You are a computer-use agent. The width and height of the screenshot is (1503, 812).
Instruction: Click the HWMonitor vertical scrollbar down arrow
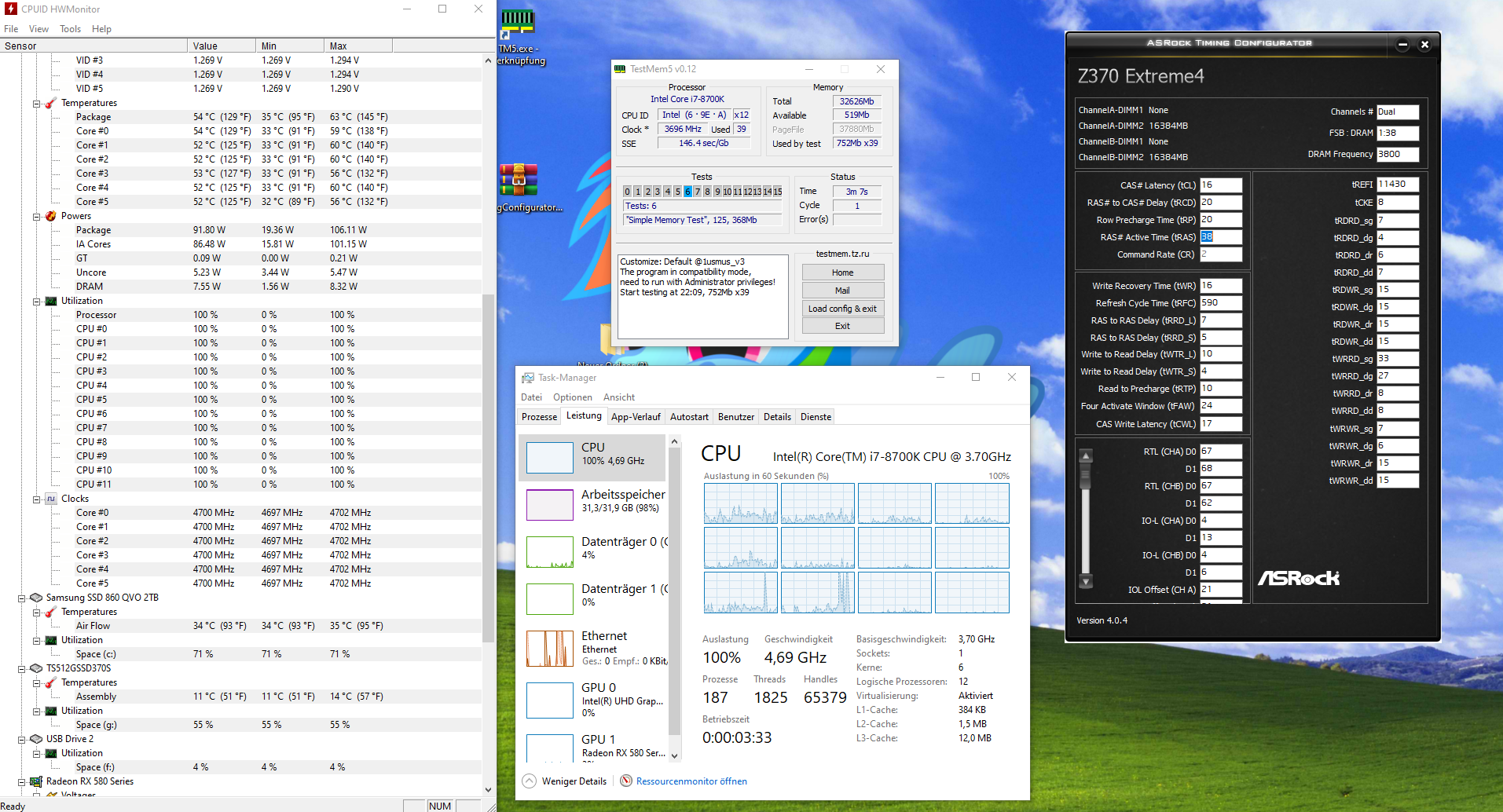pos(488,790)
